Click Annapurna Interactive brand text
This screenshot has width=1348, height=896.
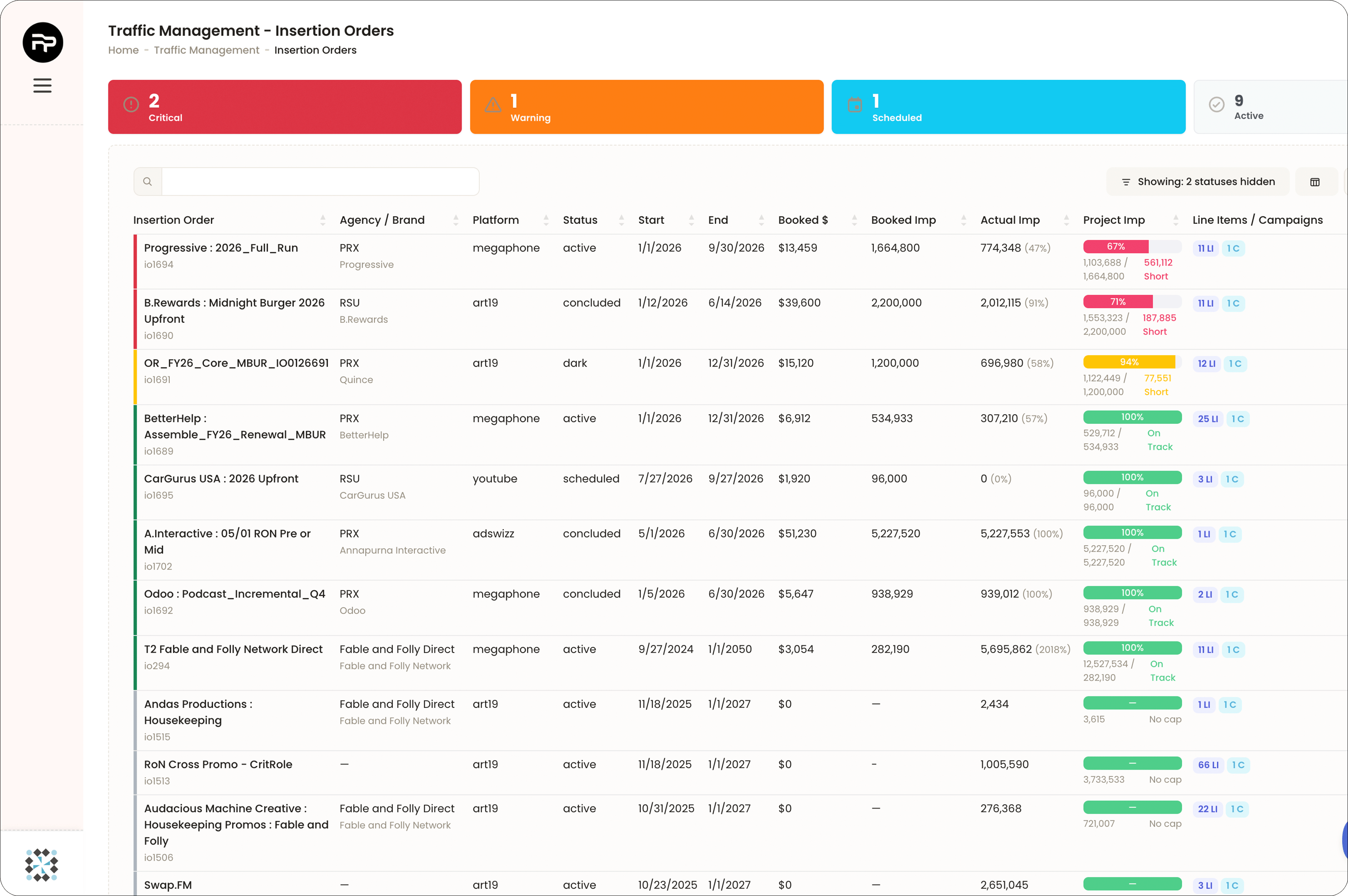[x=392, y=550]
